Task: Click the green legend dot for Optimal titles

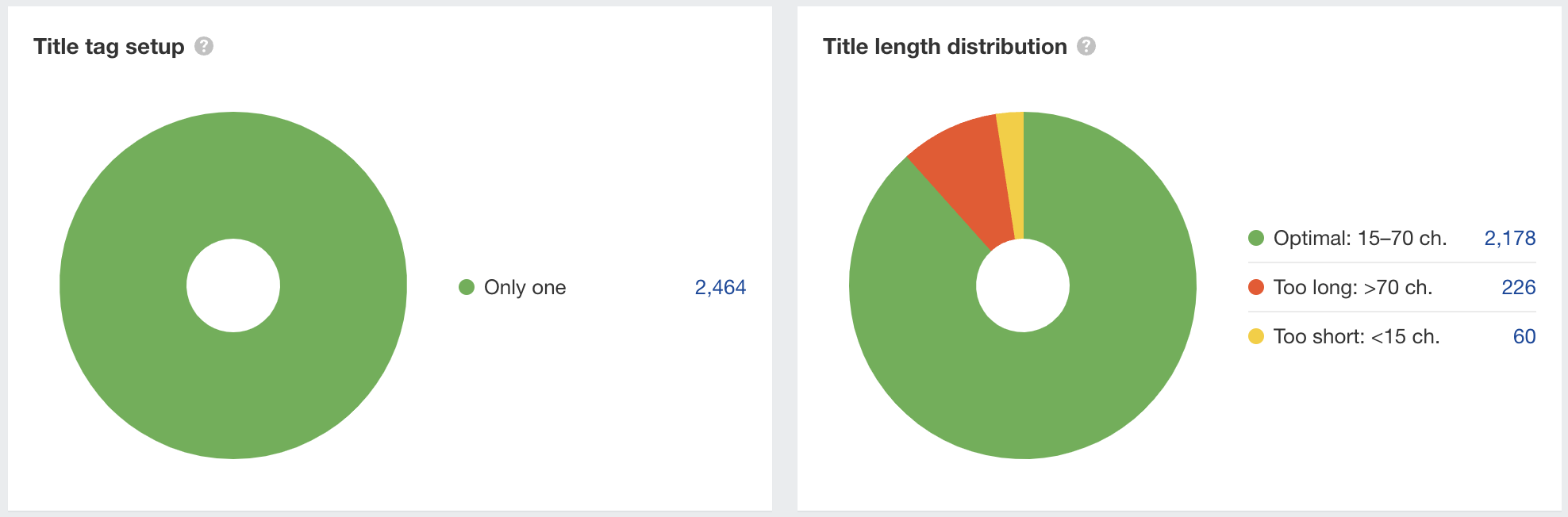Action: coord(1256,238)
